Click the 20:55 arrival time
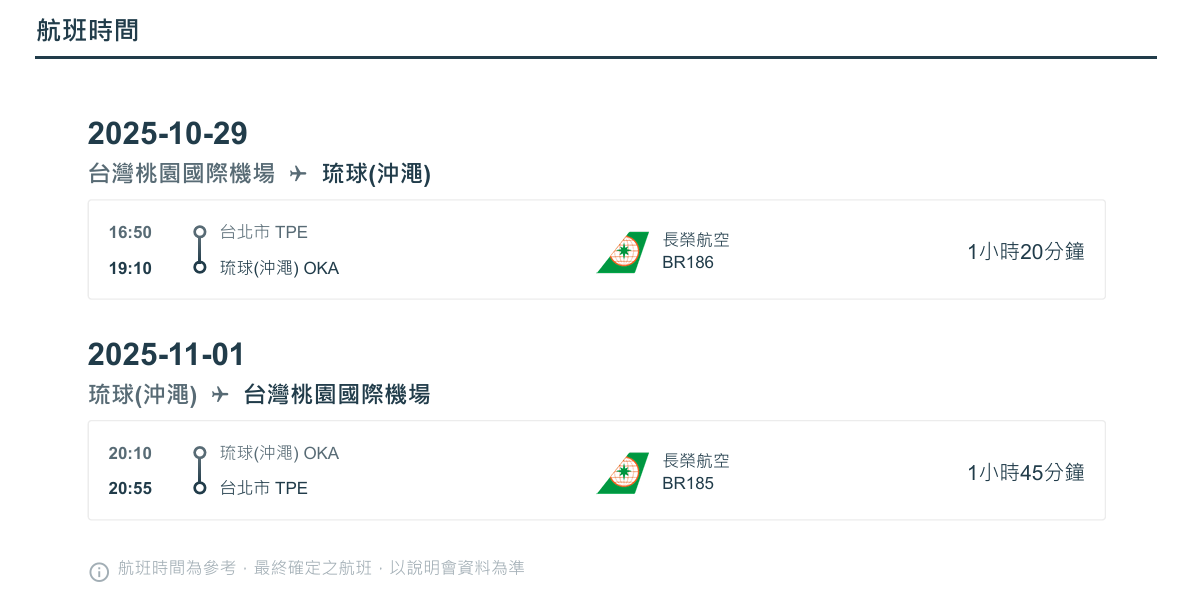 point(130,489)
